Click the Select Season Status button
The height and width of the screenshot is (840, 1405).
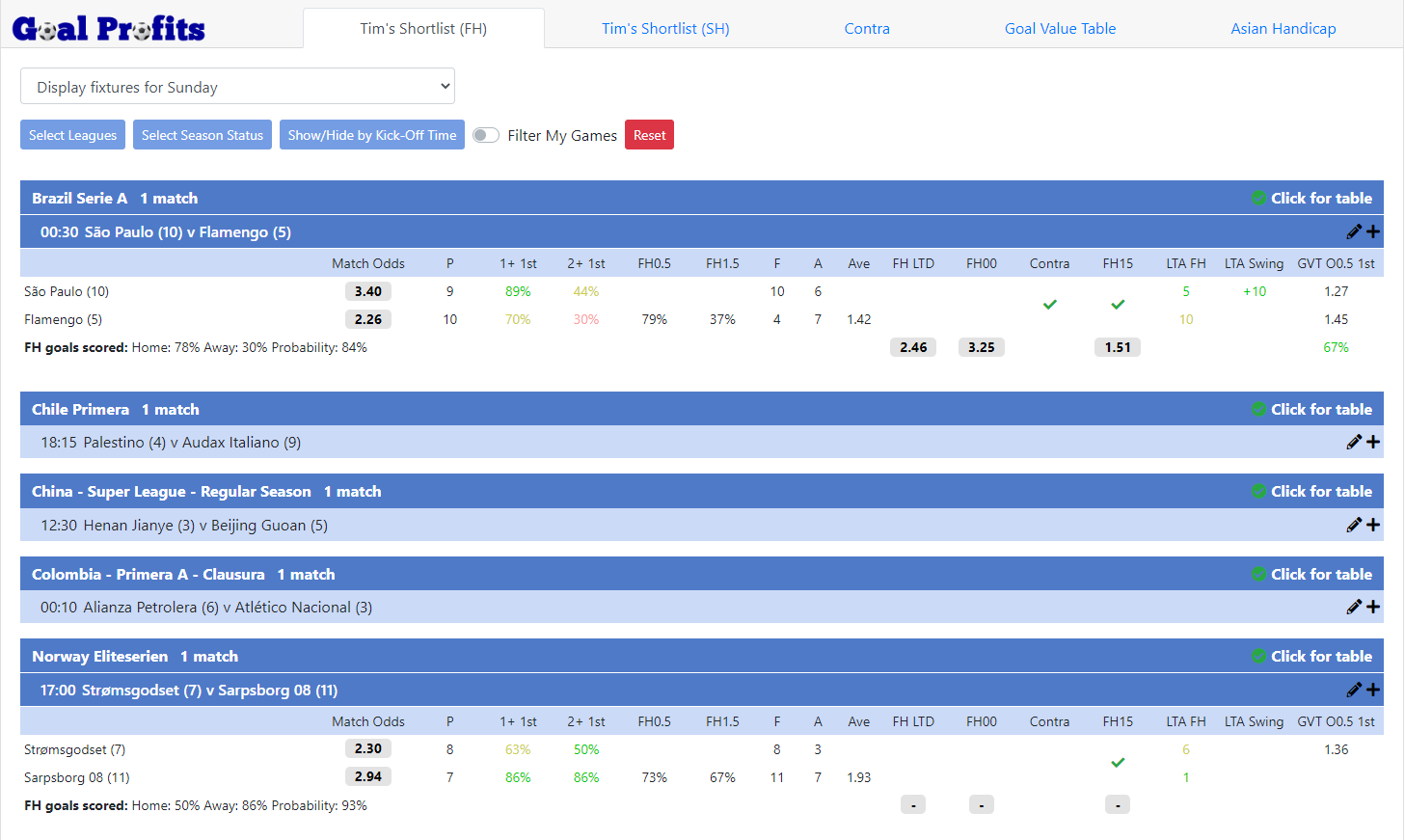click(x=203, y=135)
